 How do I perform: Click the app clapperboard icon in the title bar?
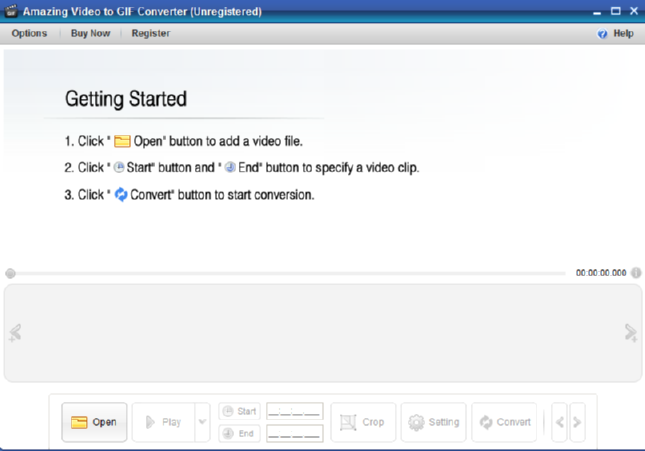(11, 11)
